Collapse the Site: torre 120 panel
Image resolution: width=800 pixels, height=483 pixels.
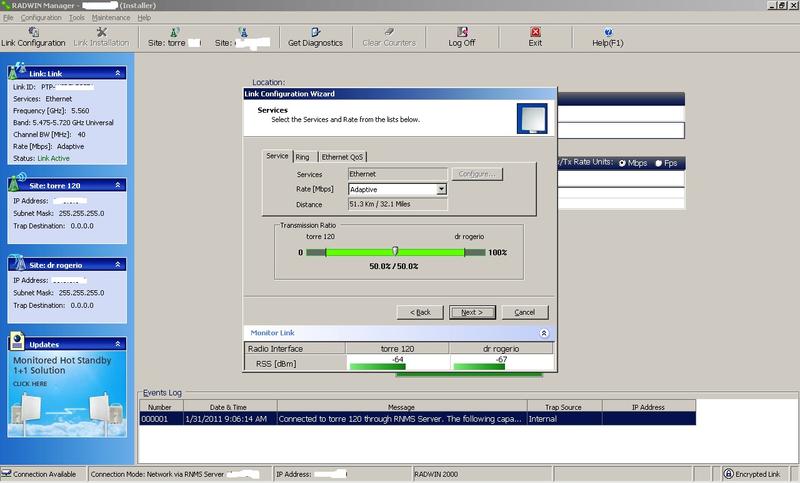pyautogui.click(x=118, y=185)
